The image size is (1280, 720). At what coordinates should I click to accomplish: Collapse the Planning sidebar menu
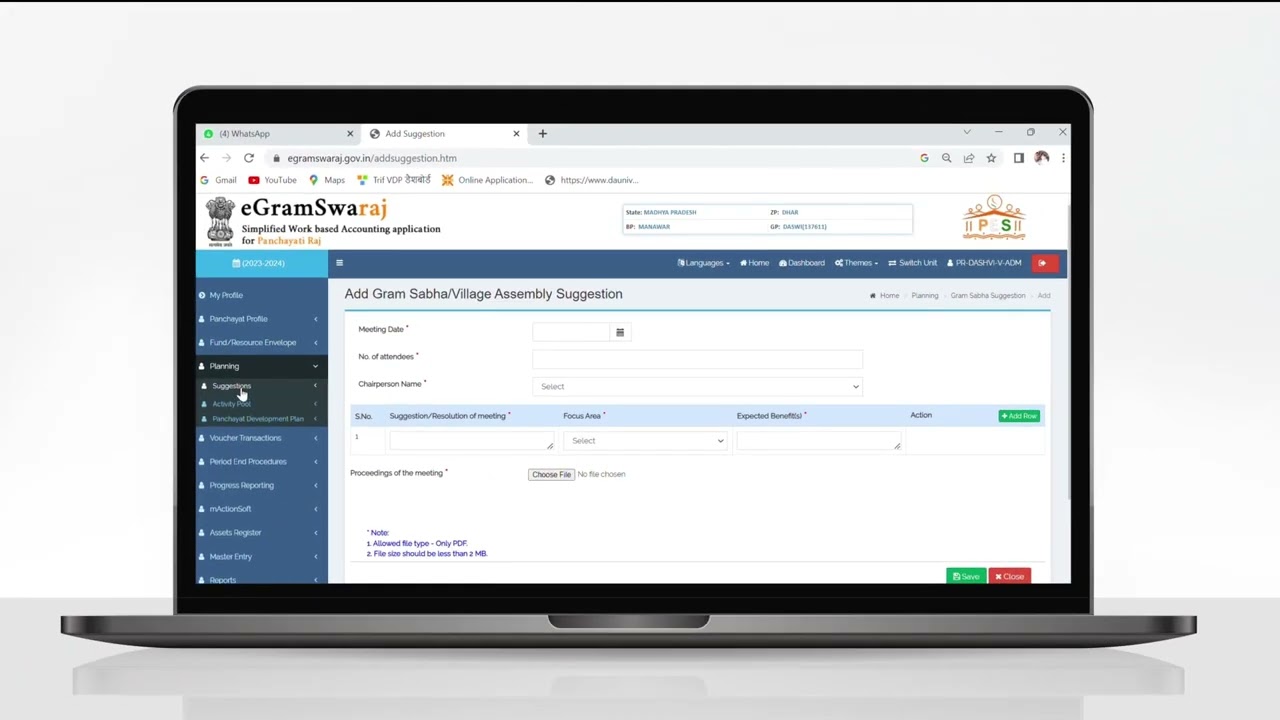coord(261,366)
